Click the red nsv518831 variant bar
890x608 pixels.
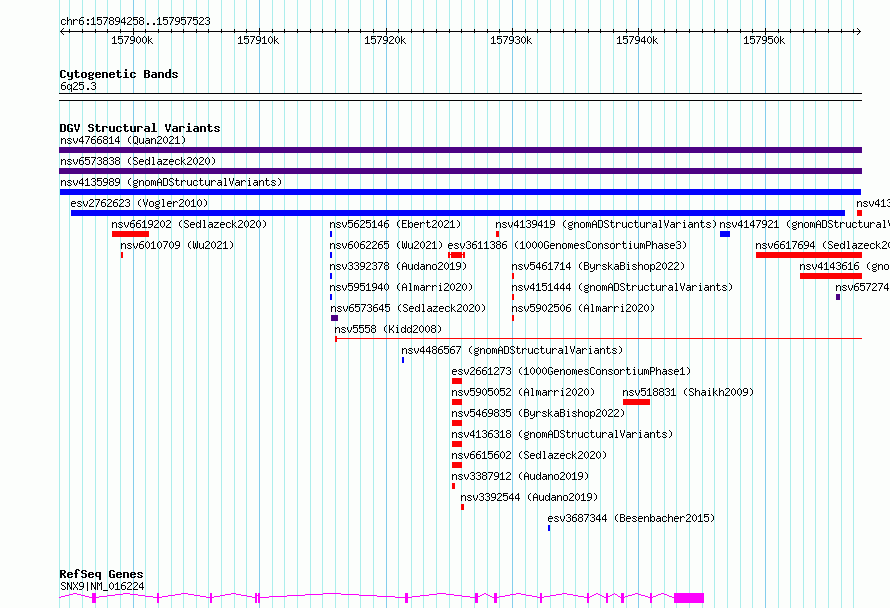point(636,402)
